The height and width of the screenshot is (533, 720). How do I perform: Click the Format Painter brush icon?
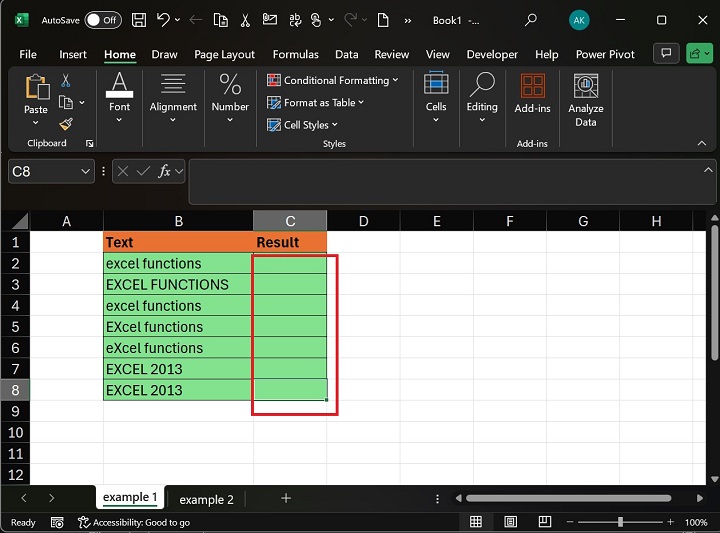point(66,124)
